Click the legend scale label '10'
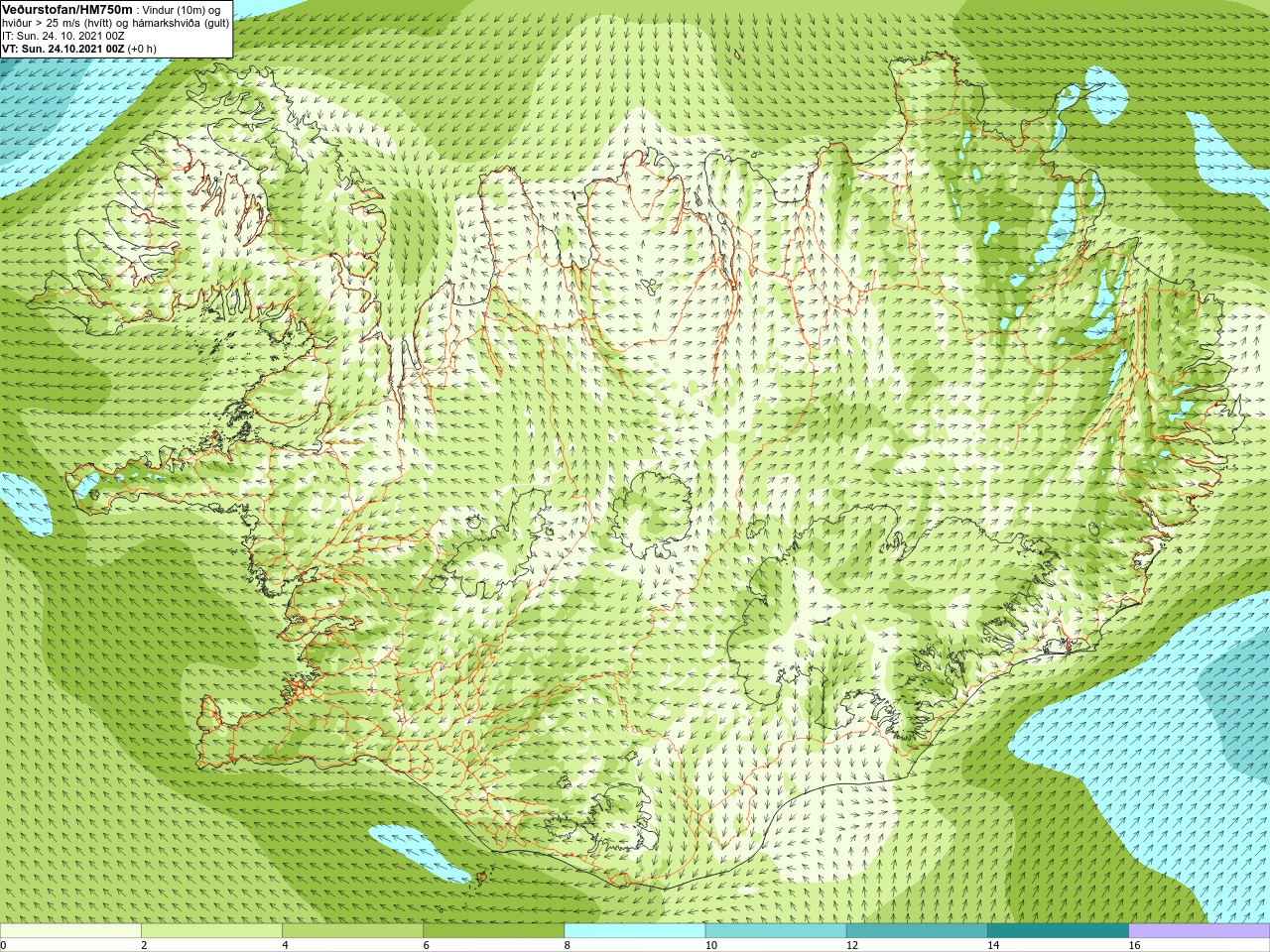 [711, 945]
